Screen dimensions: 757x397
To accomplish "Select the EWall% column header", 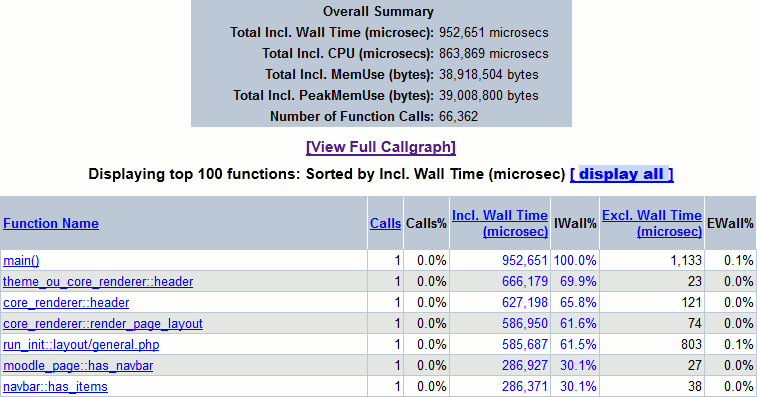I will point(730,224).
